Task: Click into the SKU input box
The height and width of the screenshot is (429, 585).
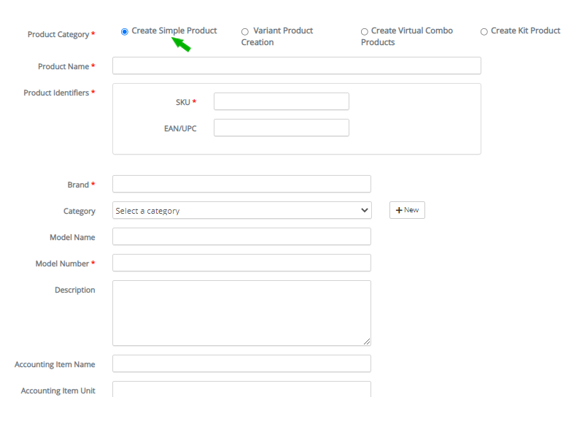Action: click(281, 101)
